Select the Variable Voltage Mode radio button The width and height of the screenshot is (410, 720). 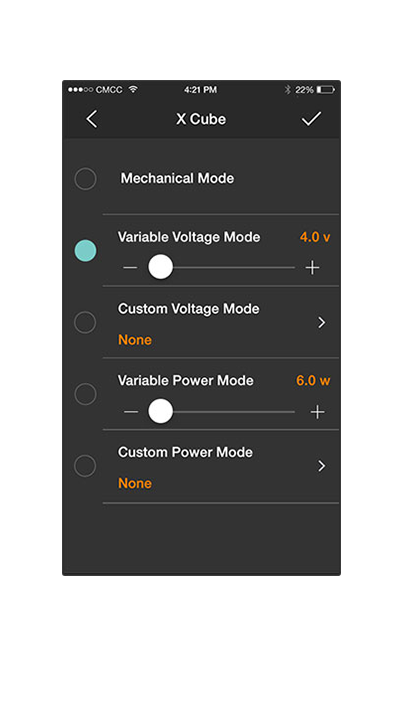pos(85,251)
